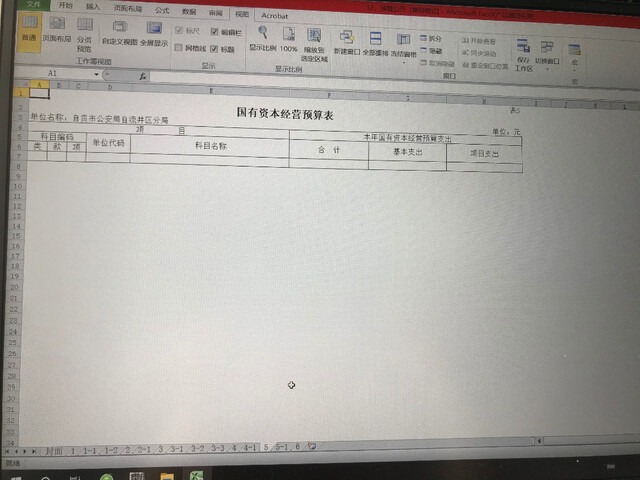The image size is (640, 480).
Task: Toggle the Gridlines (网格线) checkbox
Action: click(x=179, y=48)
